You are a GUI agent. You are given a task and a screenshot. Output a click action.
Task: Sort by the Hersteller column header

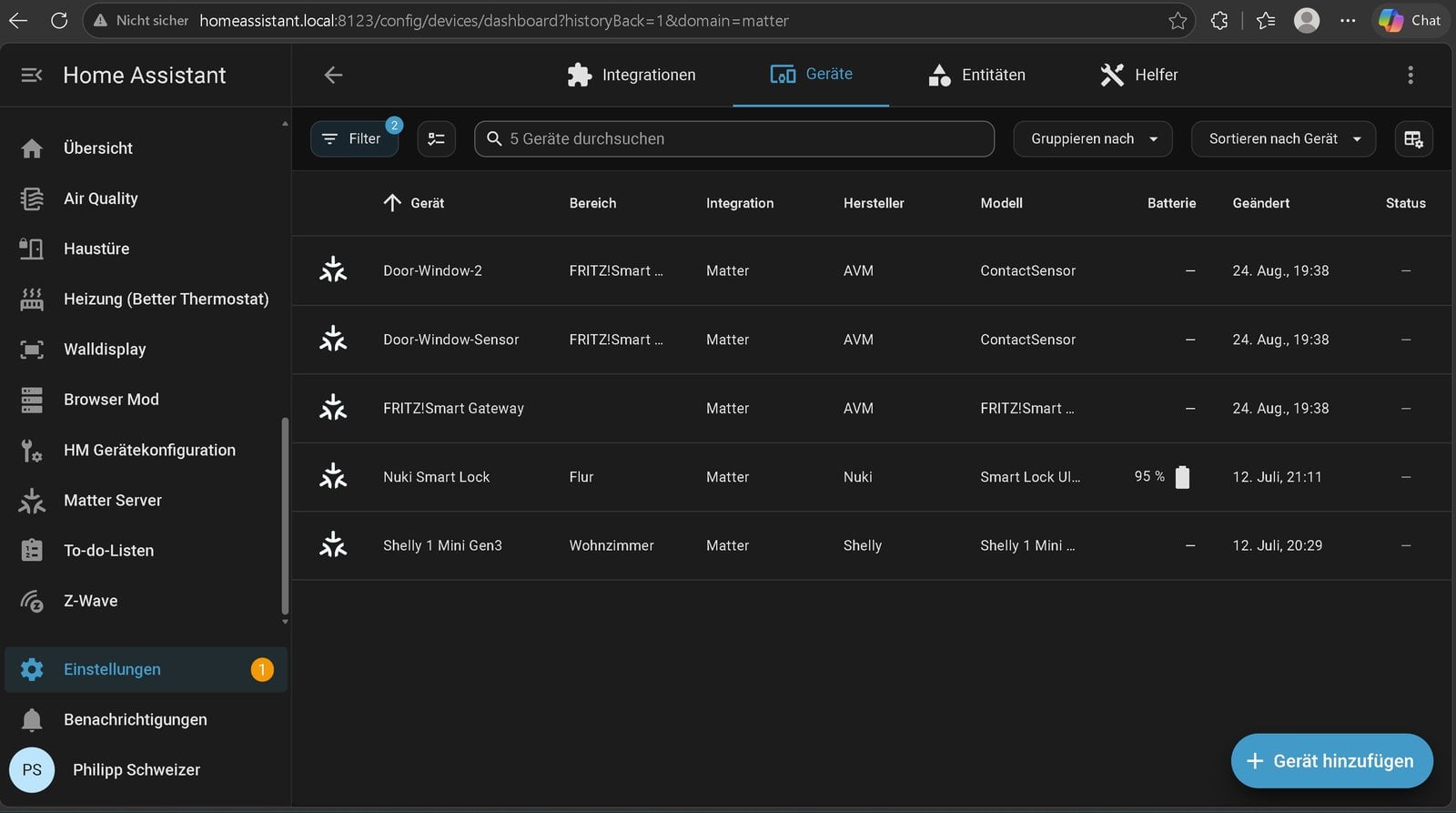coord(874,203)
